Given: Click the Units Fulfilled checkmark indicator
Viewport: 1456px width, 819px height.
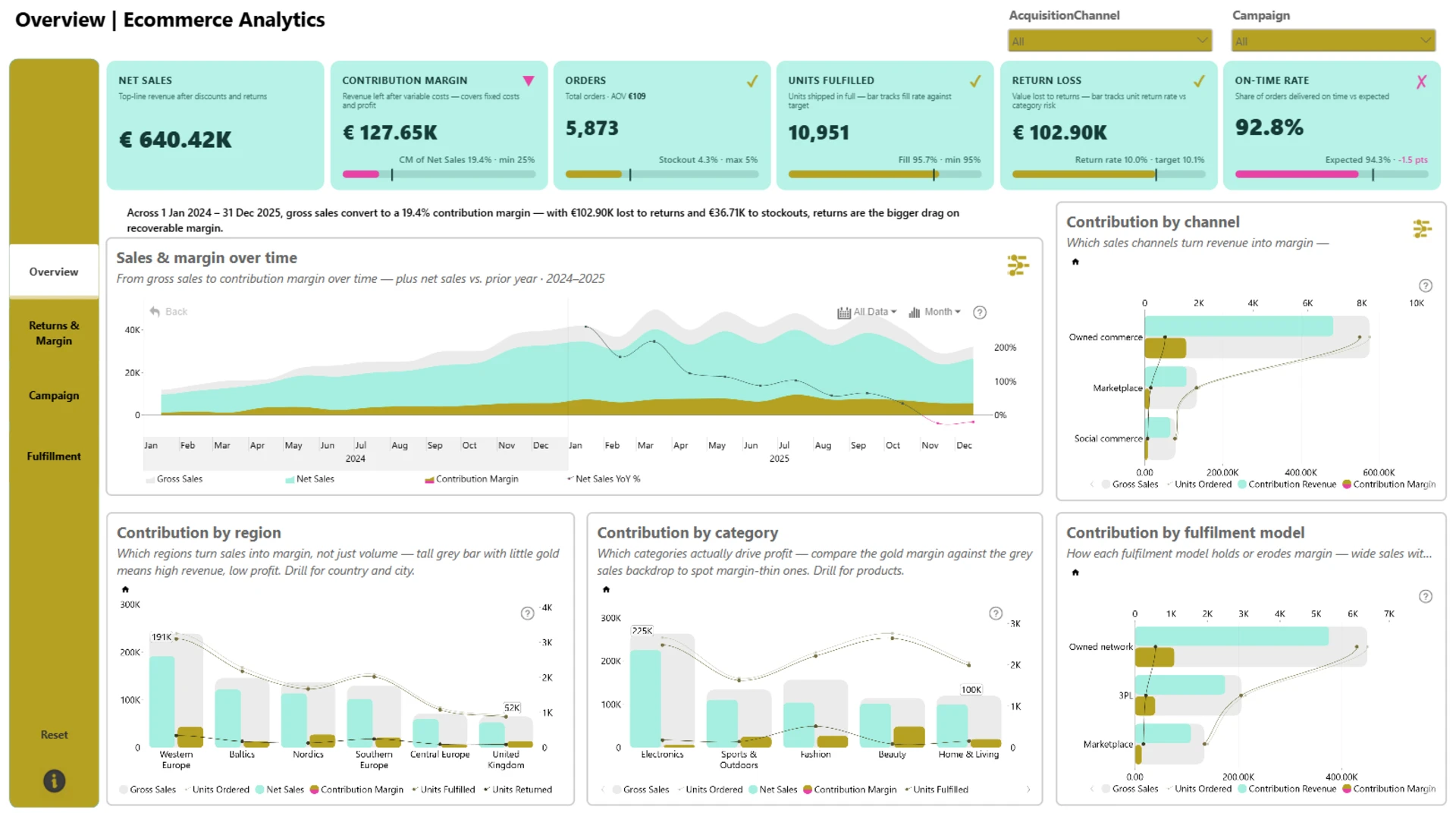Looking at the screenshot, I should pos(975,81).
